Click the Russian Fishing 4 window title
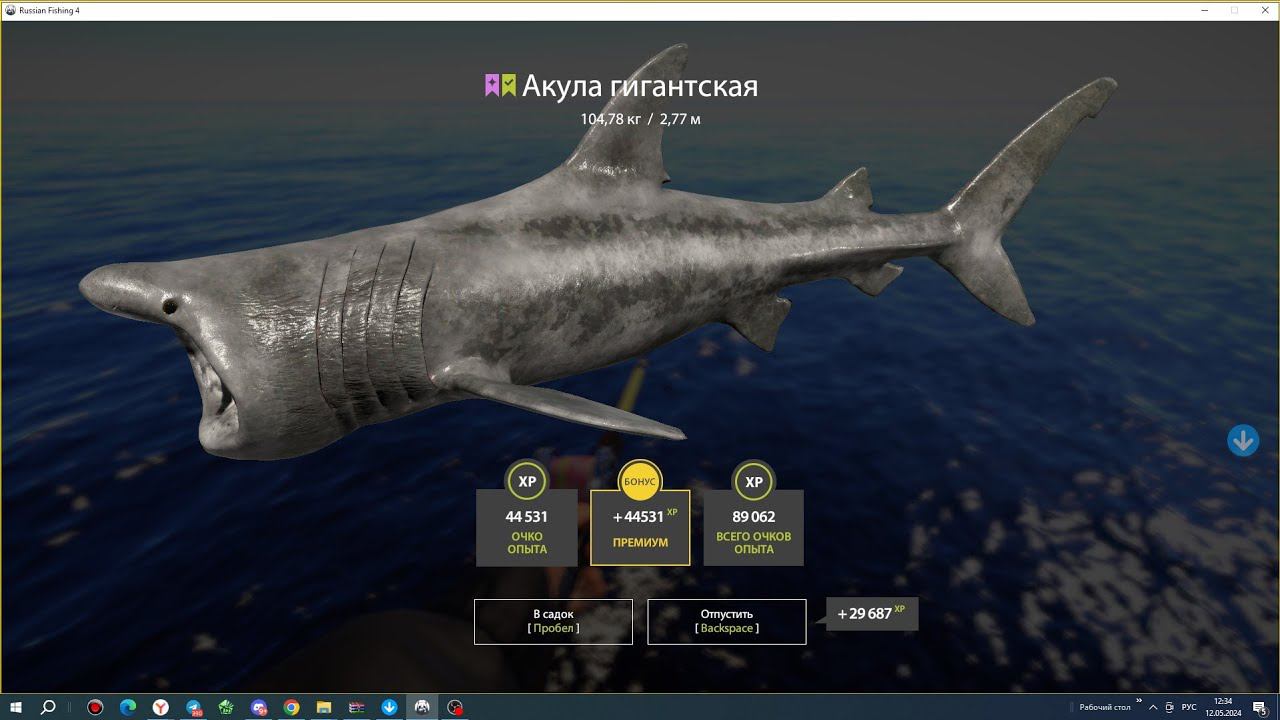1280x720 pixels. pyautogui.click(x=50, y=9)
